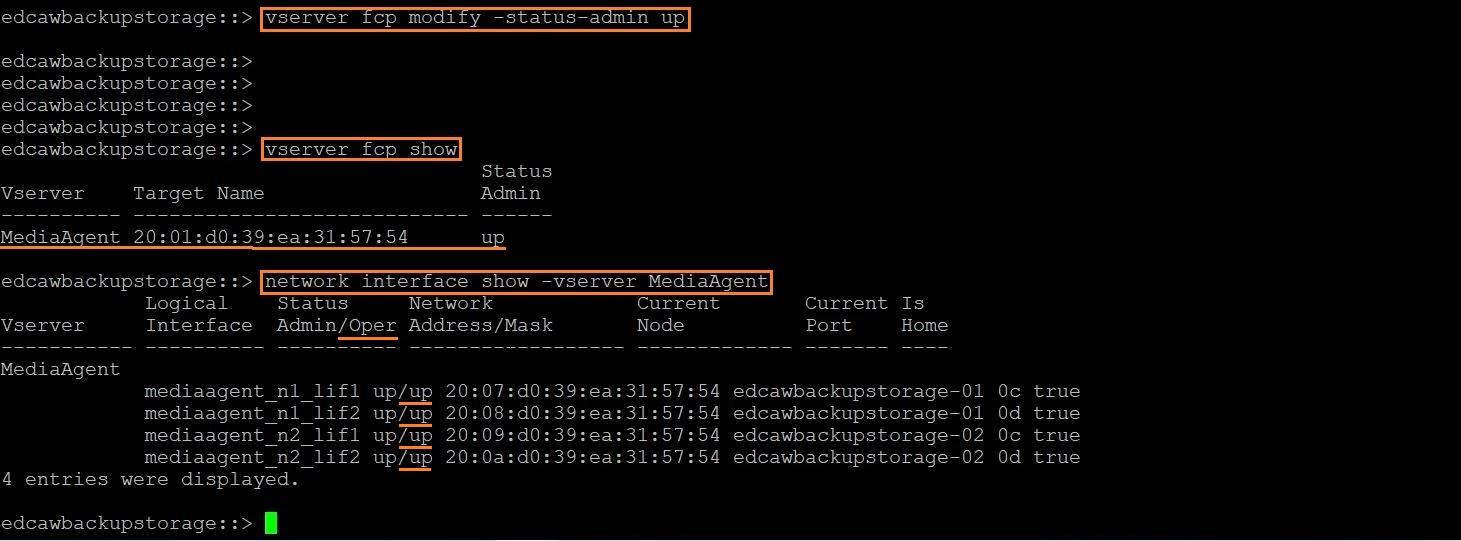Click port 0c on the edcawbackupstorage-02 row
Screen dimensions: 1461x541
1010,436
